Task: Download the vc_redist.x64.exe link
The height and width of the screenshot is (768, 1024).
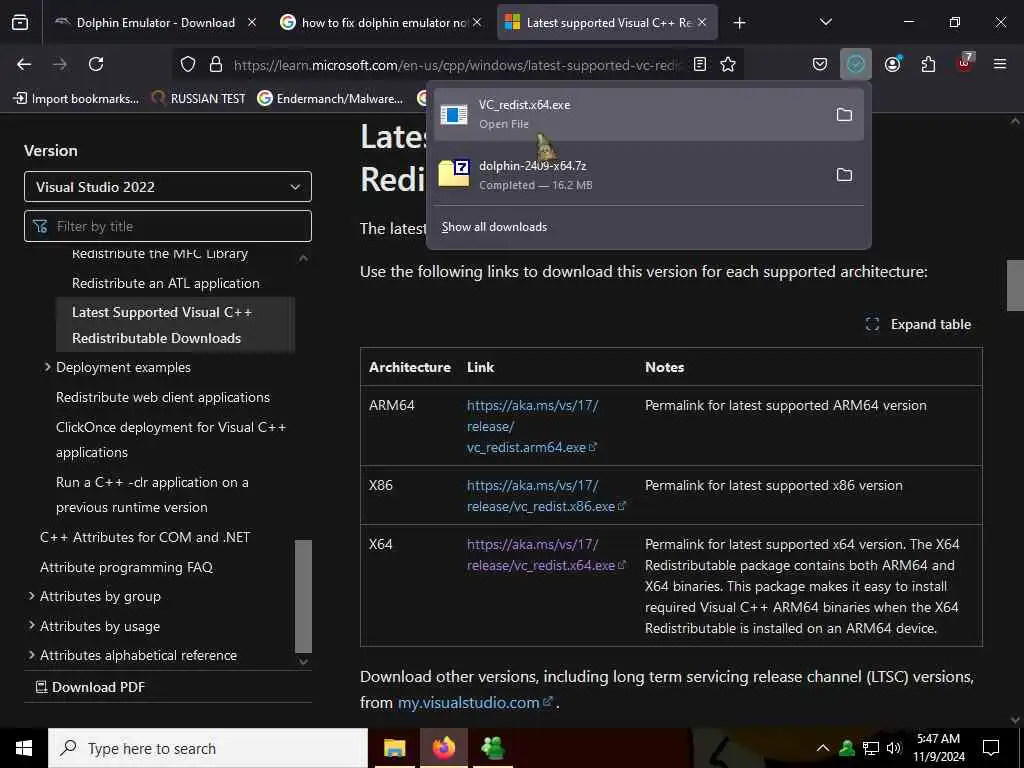Action: click(x=546, y=554)
